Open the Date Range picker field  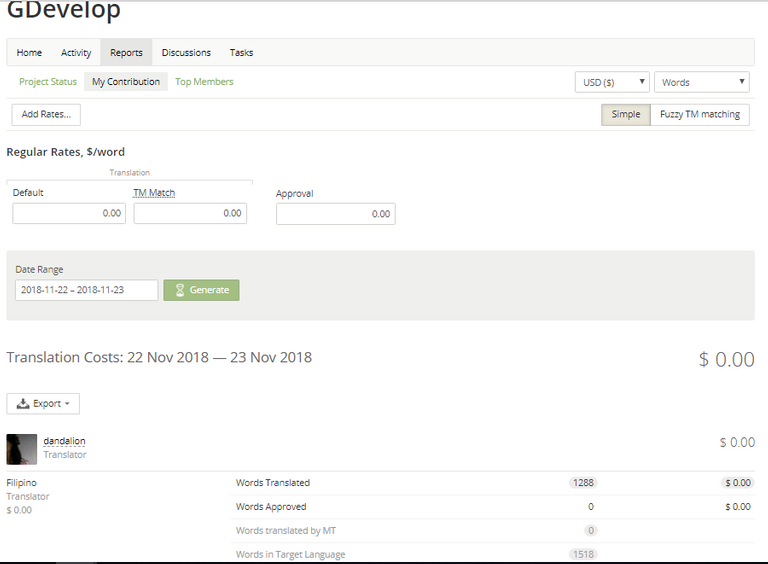point(86,290)
